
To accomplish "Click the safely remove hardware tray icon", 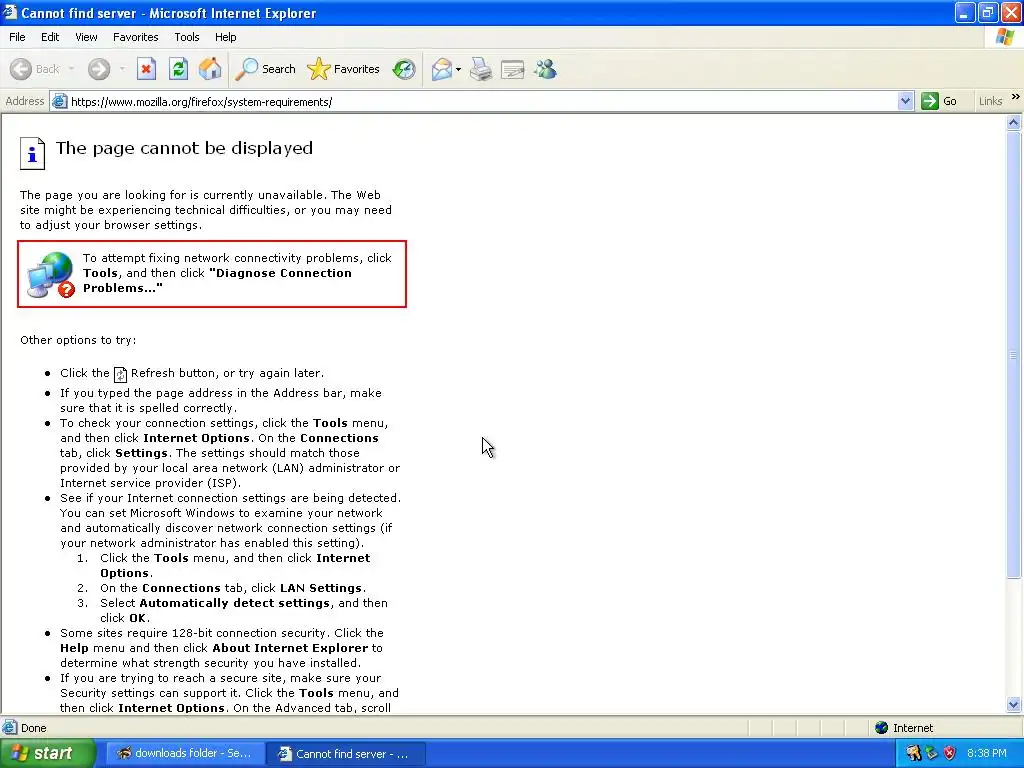I will tap(932, 753).
